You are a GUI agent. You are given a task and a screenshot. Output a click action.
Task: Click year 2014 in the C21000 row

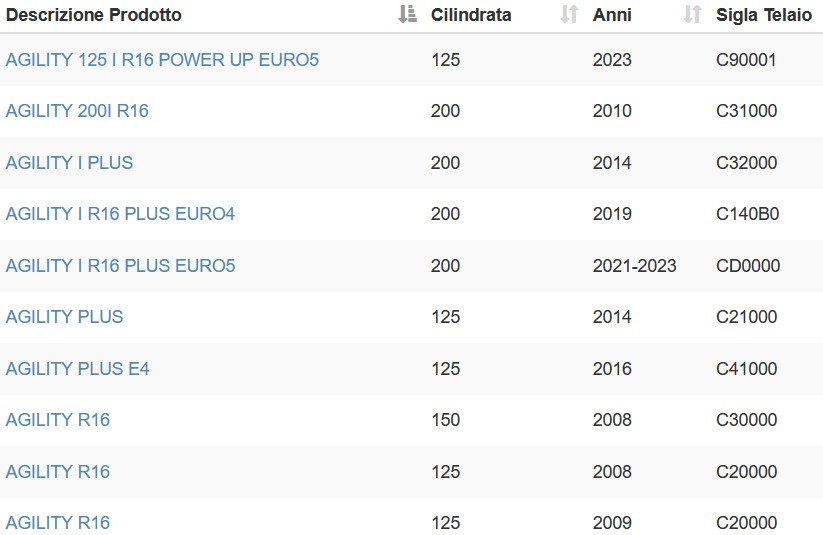click(612, 317)
